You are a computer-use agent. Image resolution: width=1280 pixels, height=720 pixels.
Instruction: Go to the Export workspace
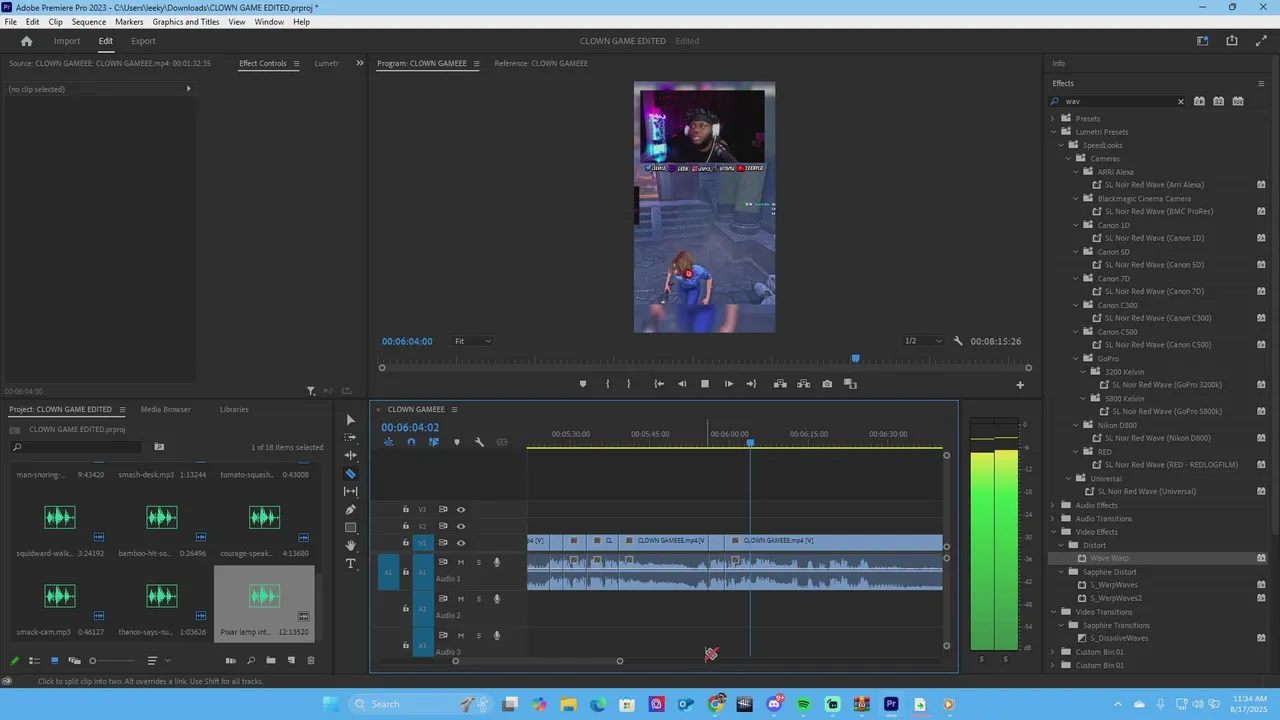(143, 41)
